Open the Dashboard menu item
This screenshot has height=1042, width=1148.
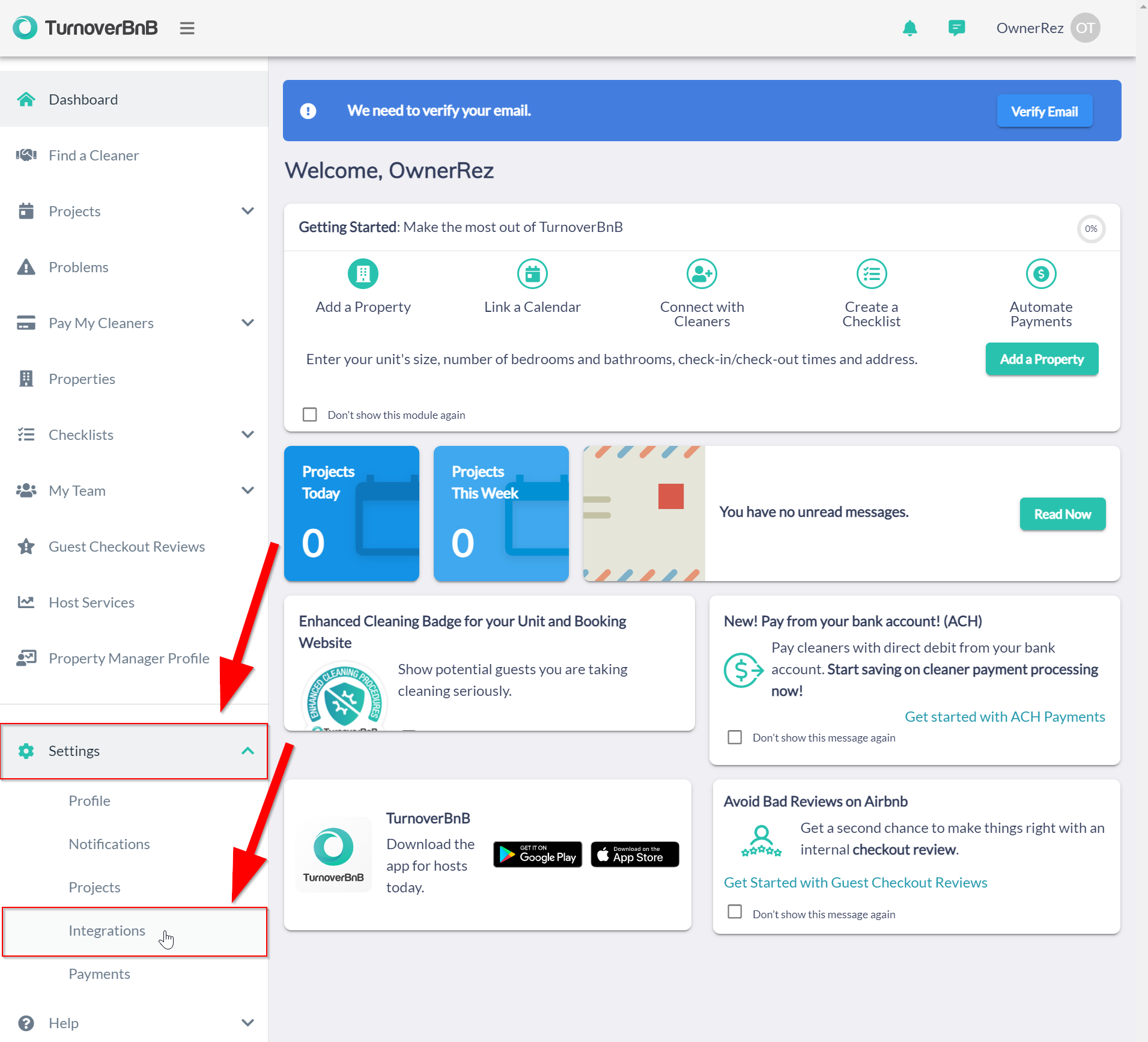pyautogui.click(x=134, y=99)
